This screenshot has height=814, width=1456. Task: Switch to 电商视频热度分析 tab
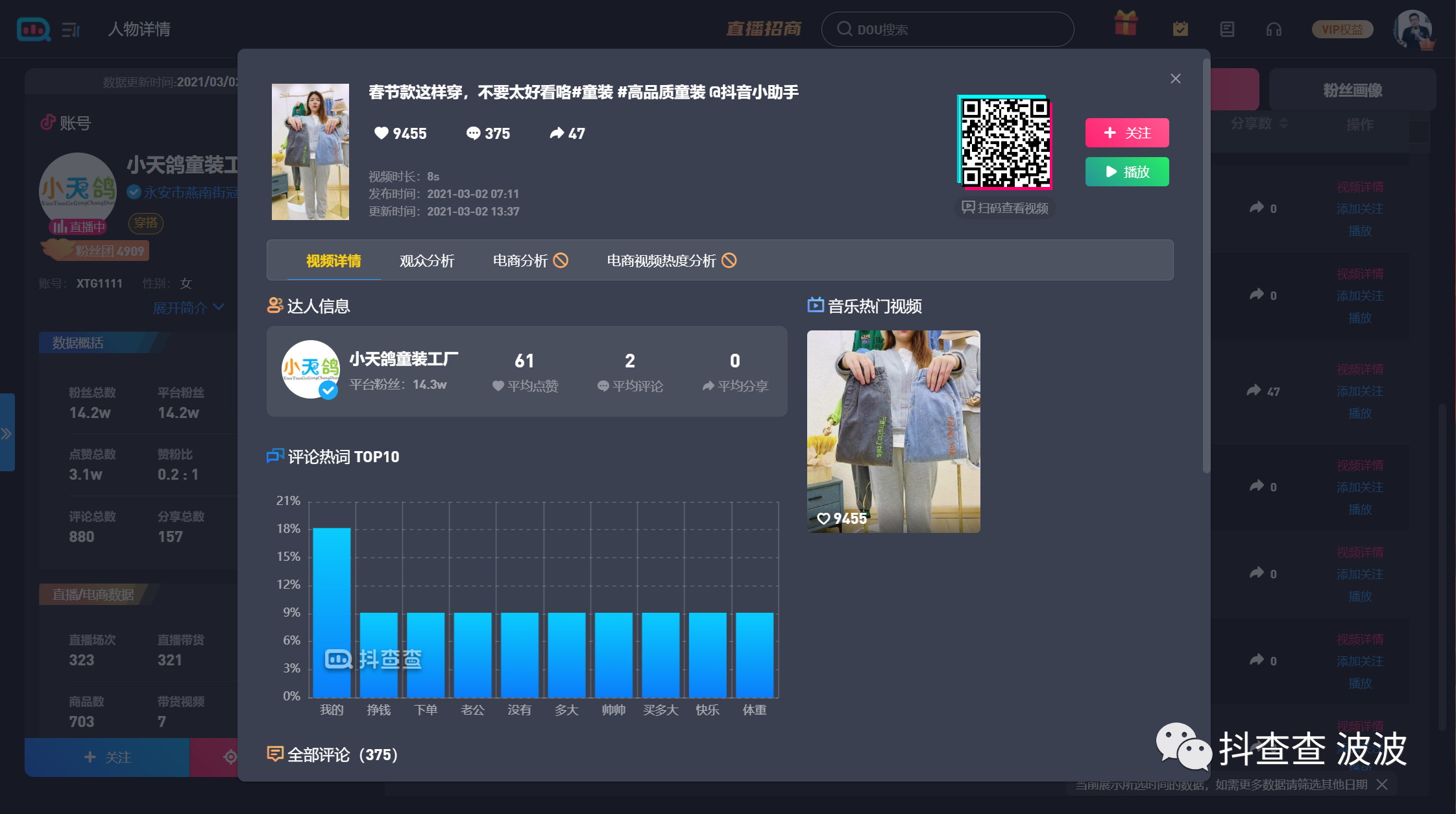672,261
